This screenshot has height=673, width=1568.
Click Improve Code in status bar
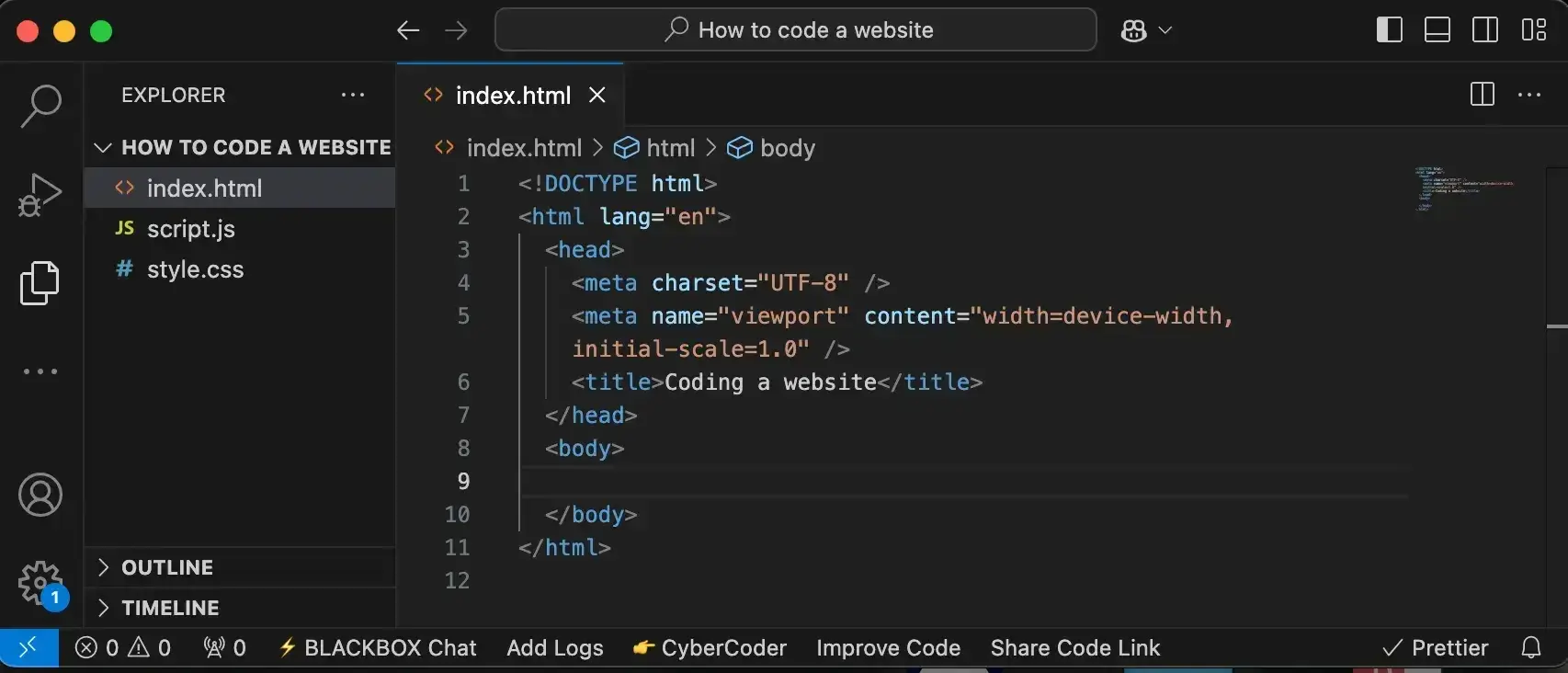[x=888, y=648]
